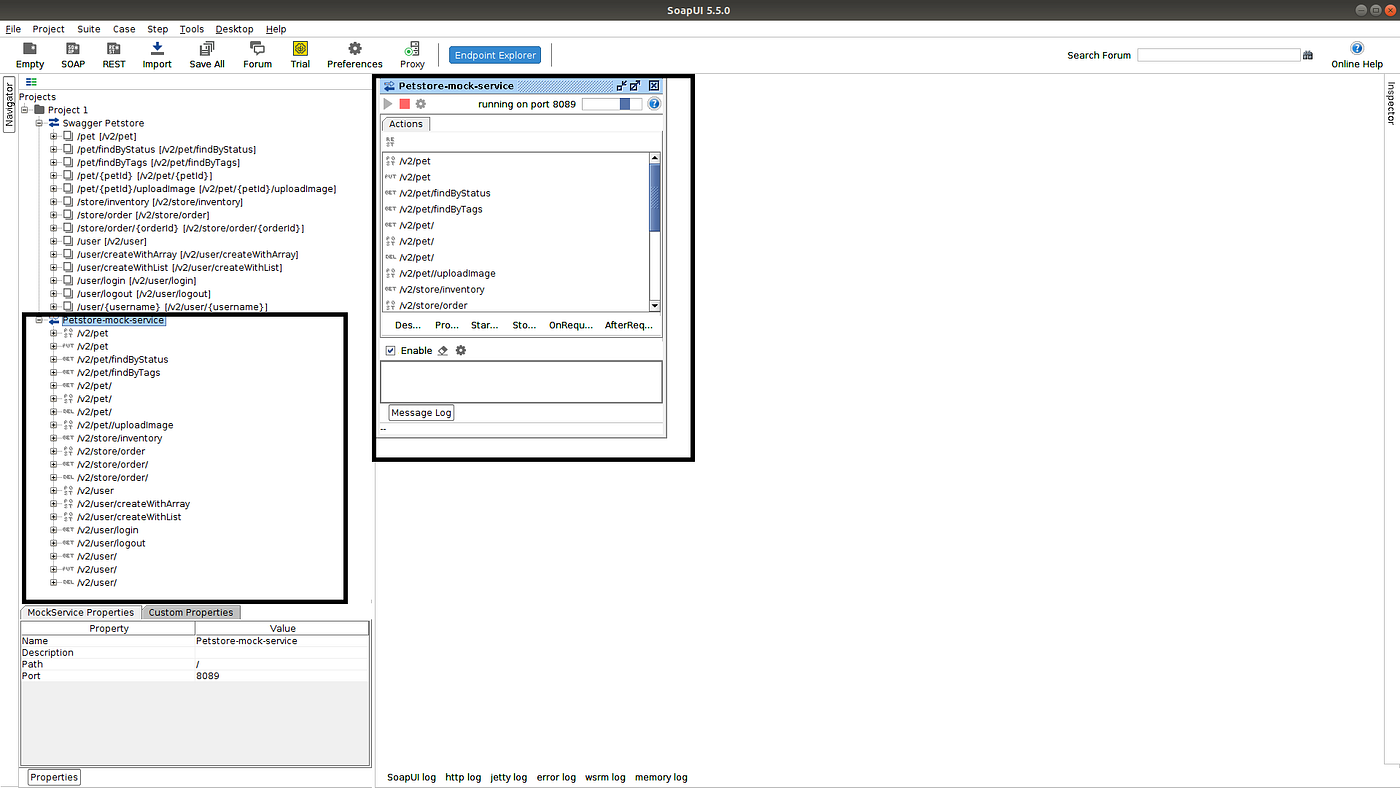Open the error log tab
The width and height of the screenshot is (1400, 788).
click(x=556, y=777)
